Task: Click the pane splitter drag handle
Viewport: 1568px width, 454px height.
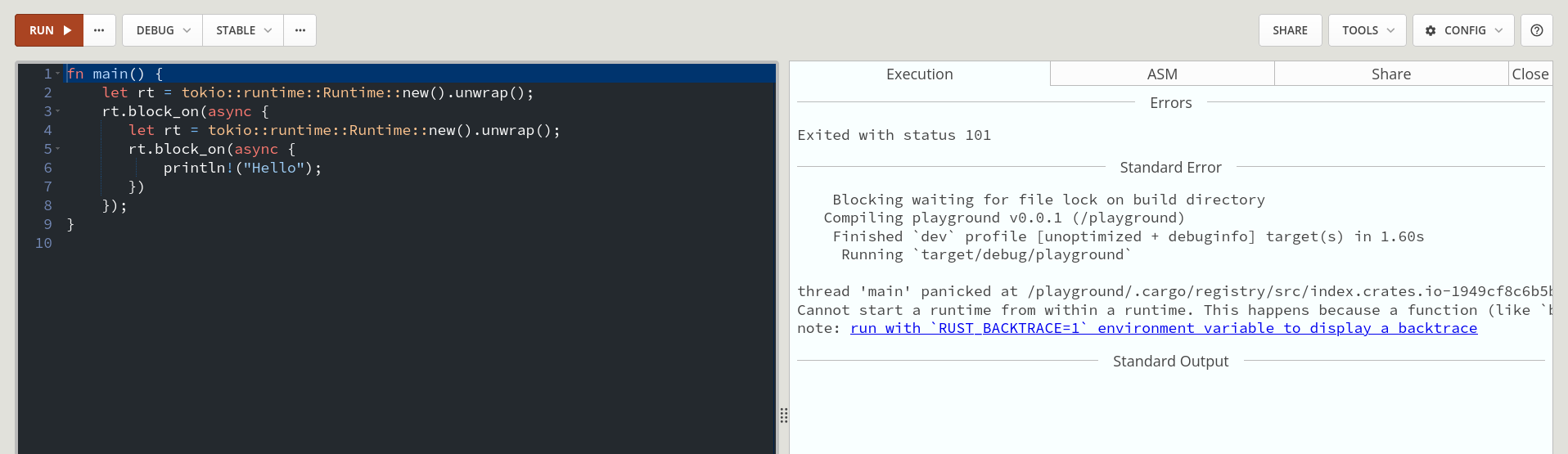Action: (783, 416)
